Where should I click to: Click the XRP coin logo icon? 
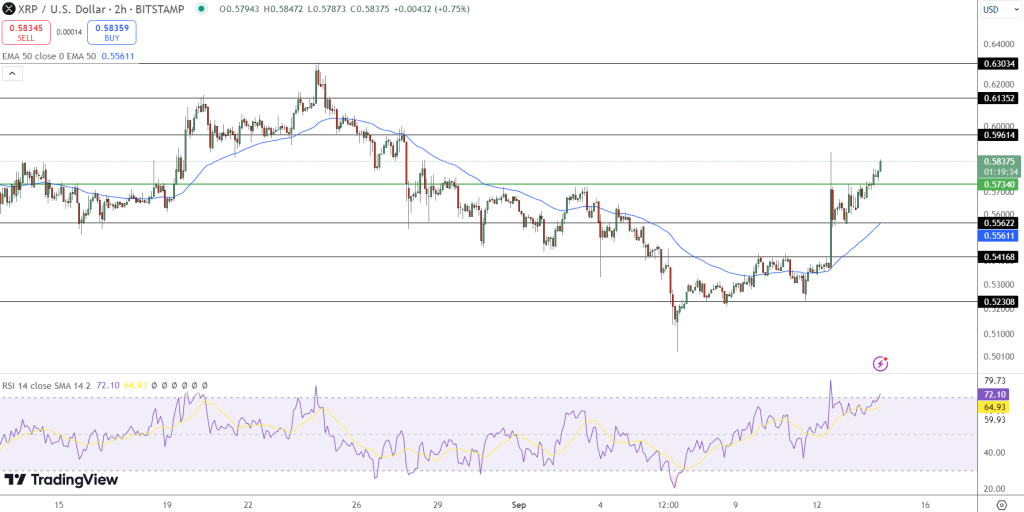point(9,9)
